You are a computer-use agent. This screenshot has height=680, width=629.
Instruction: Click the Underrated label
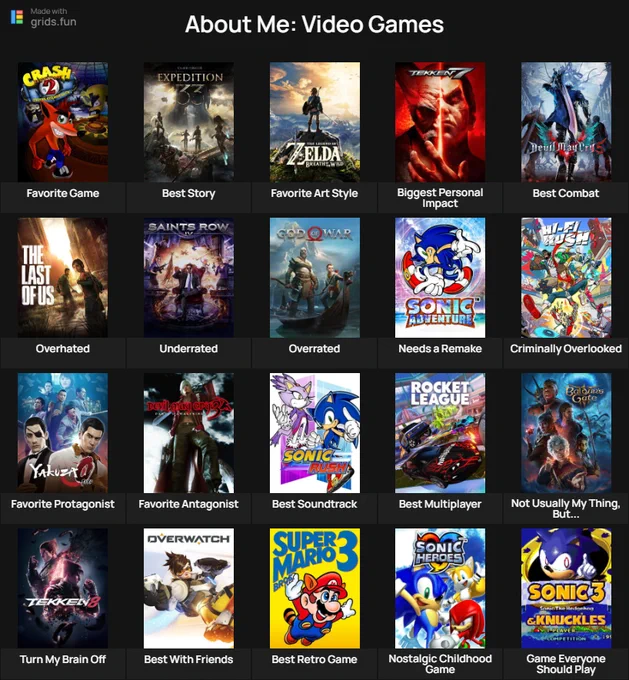(189, 349)
